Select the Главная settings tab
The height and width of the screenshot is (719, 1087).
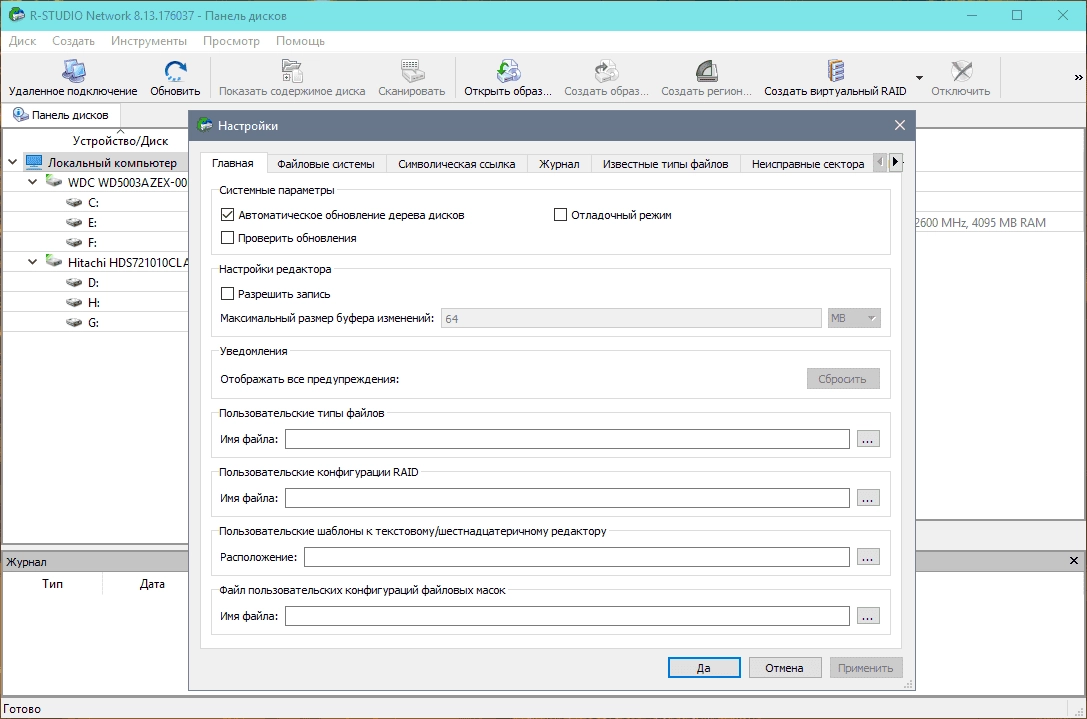[x=233, y=163]
